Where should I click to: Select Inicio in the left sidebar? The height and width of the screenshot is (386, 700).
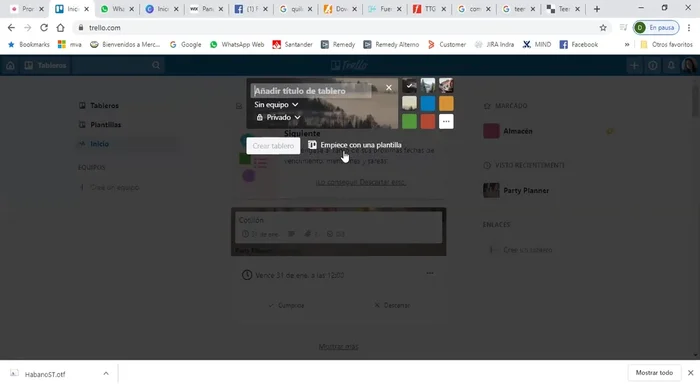(x=127, y=144)
